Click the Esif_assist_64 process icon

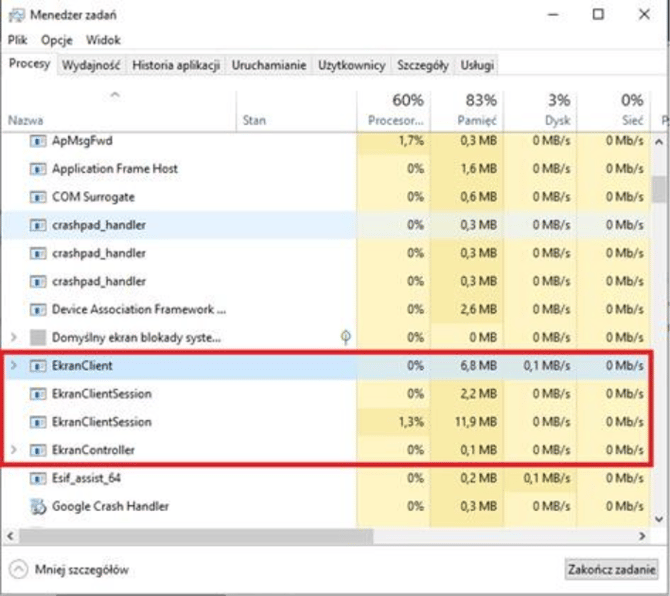pos(39,479)
